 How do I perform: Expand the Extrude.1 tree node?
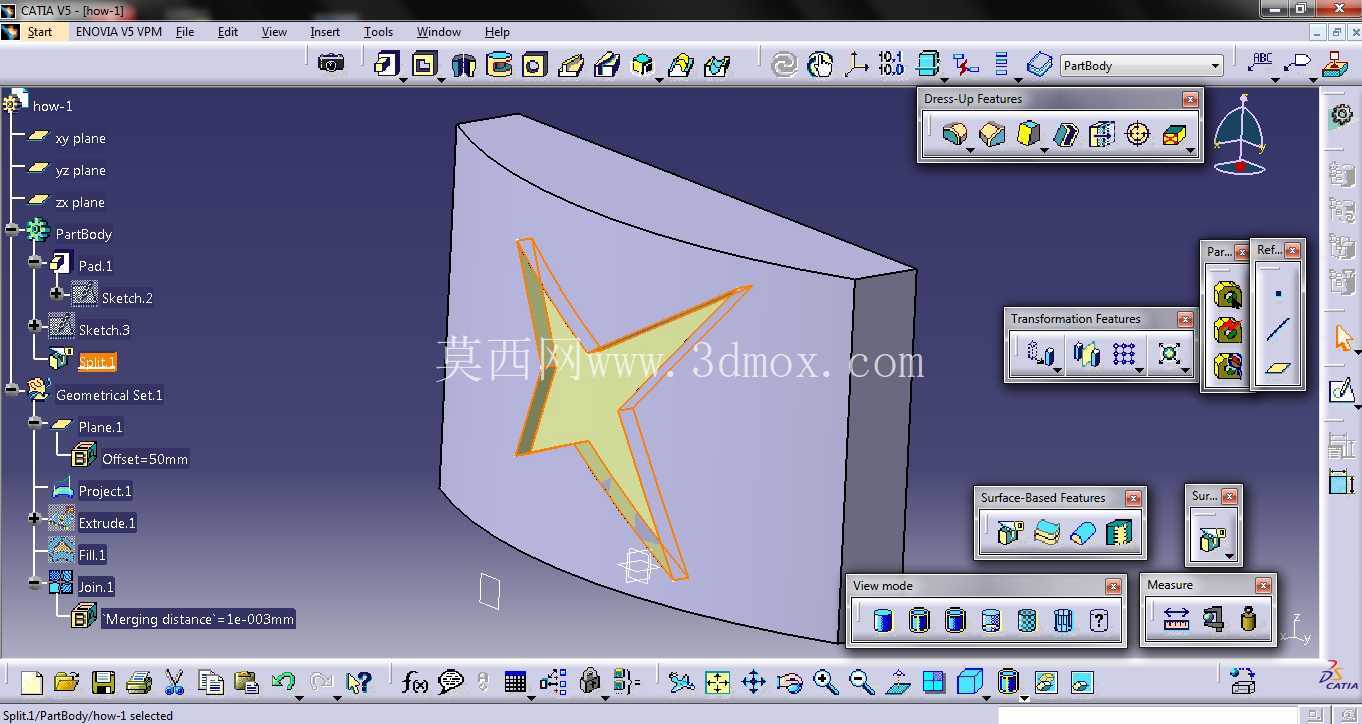(34, 518)
